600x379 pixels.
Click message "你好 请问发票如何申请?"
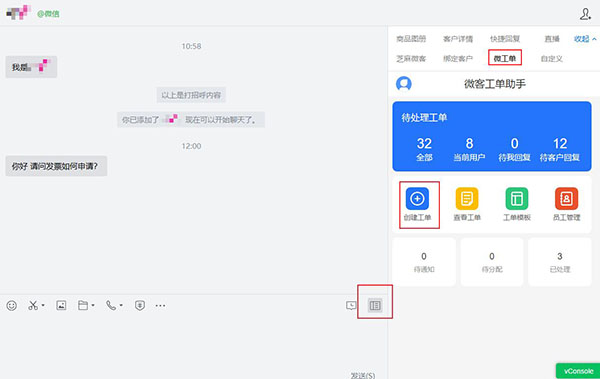coord(56,166)
